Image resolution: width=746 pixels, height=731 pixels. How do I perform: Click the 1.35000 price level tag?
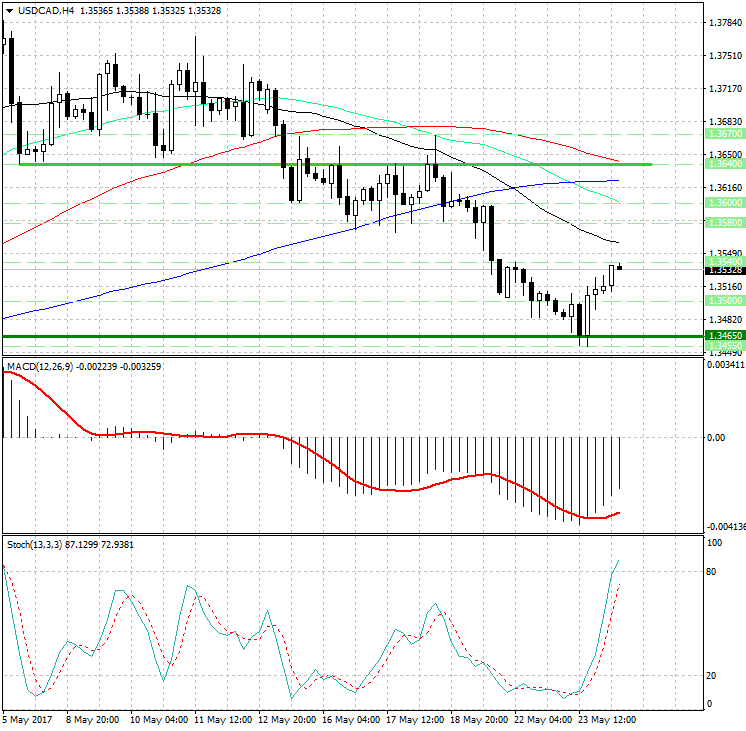[x=723, y=300]
